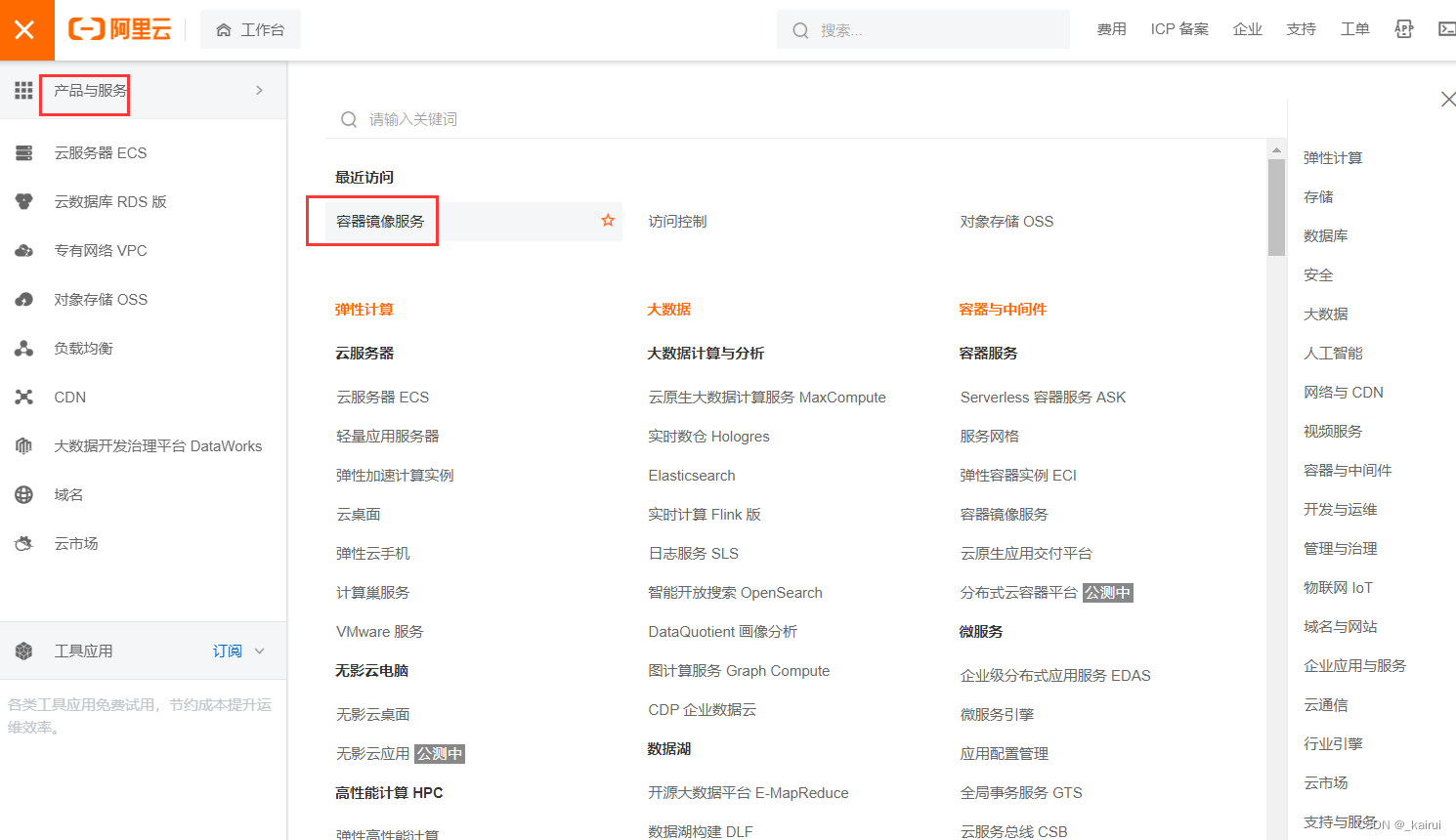Click the cloud market icon in sidebar
The height and width of the screenshot is (840, 1456).
24,544
